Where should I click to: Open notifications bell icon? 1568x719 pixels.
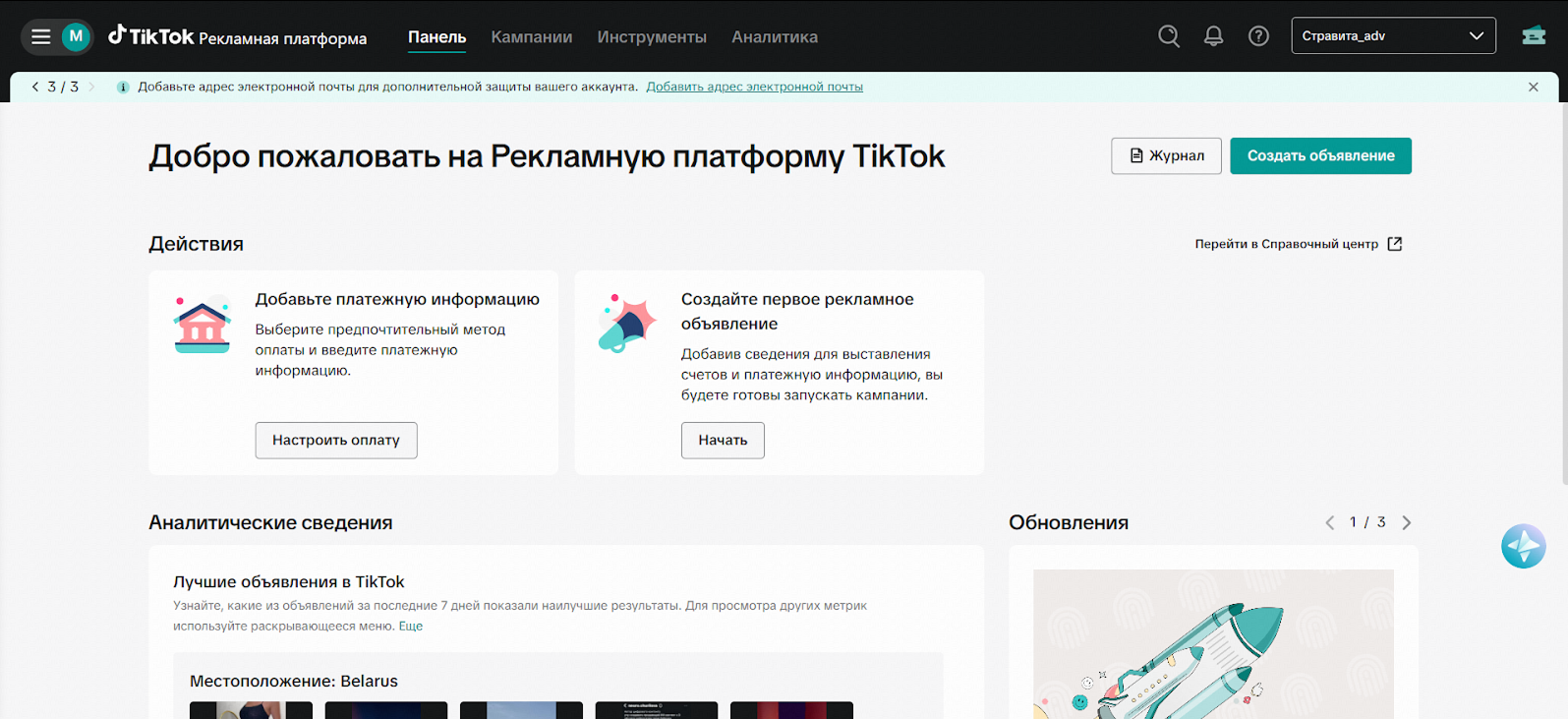[x=1213, y=36]
